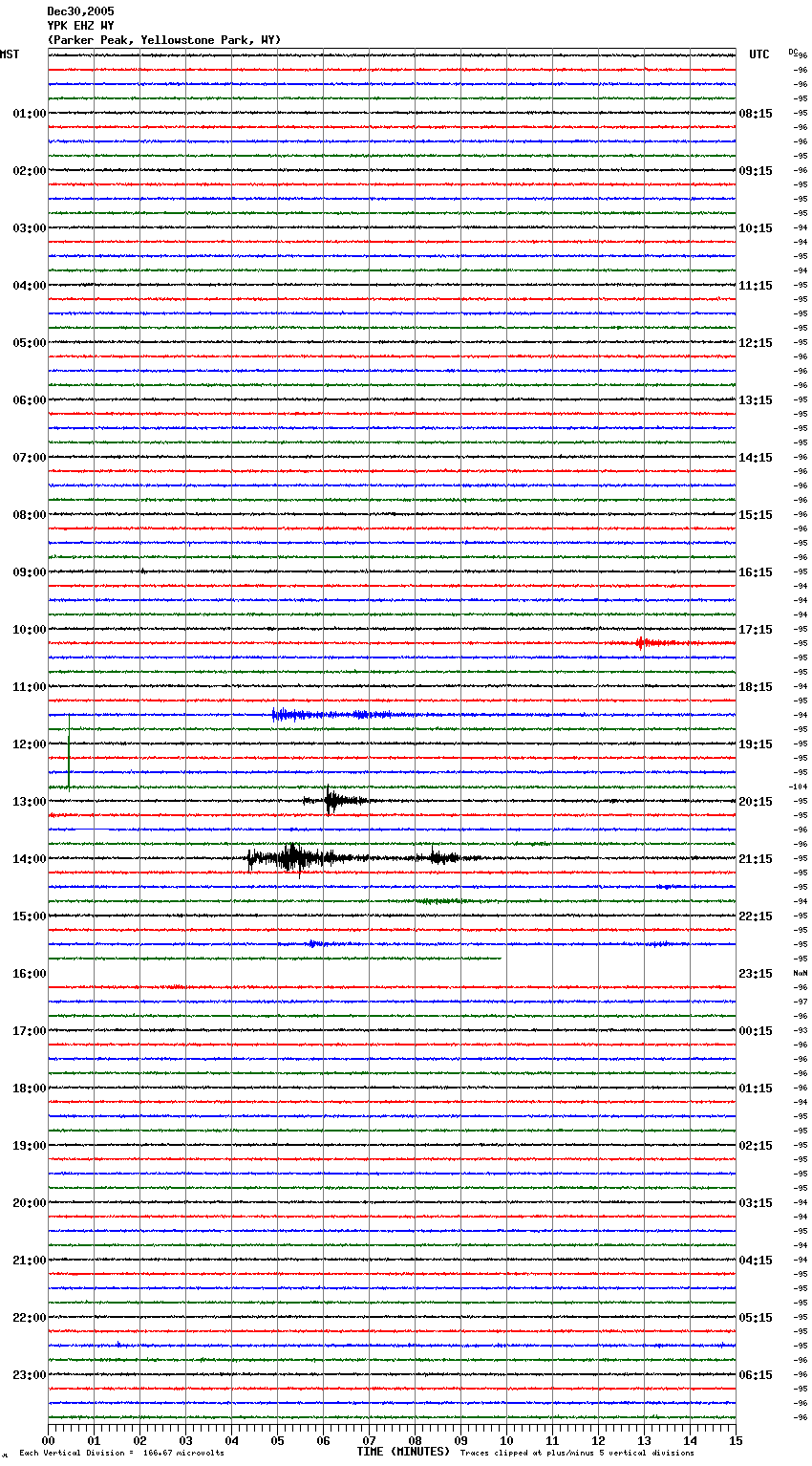Viewport: 812px width, 1466px height.
Task: Click the 12:15 UTC time label
Action: pyautogui.click(x=756, y=343)
